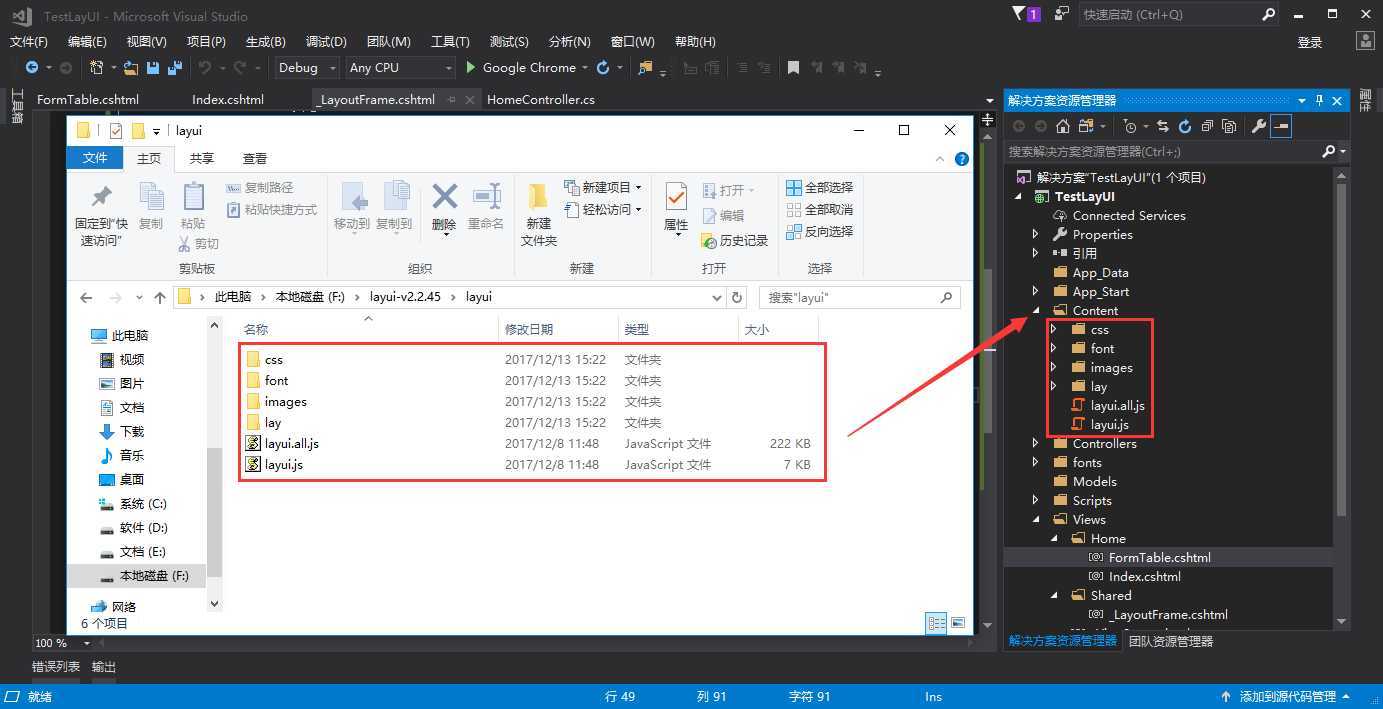This screenshot has height=709, width=1383.
Task: Toggle the pin on _LayoutFrame.cshtml tab
Action: tap(451, 100)
